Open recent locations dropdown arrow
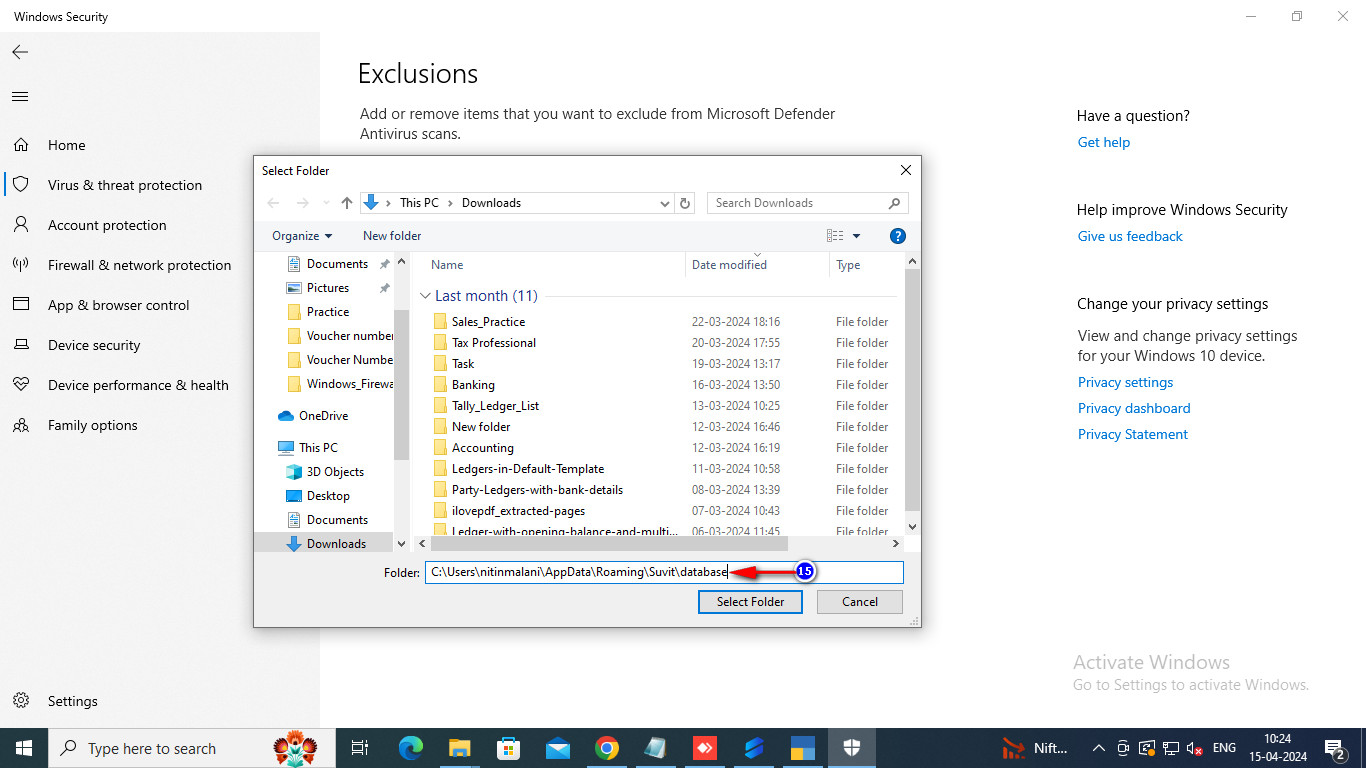The width and height of the screenshot is (1366, 768). point(325,203)
